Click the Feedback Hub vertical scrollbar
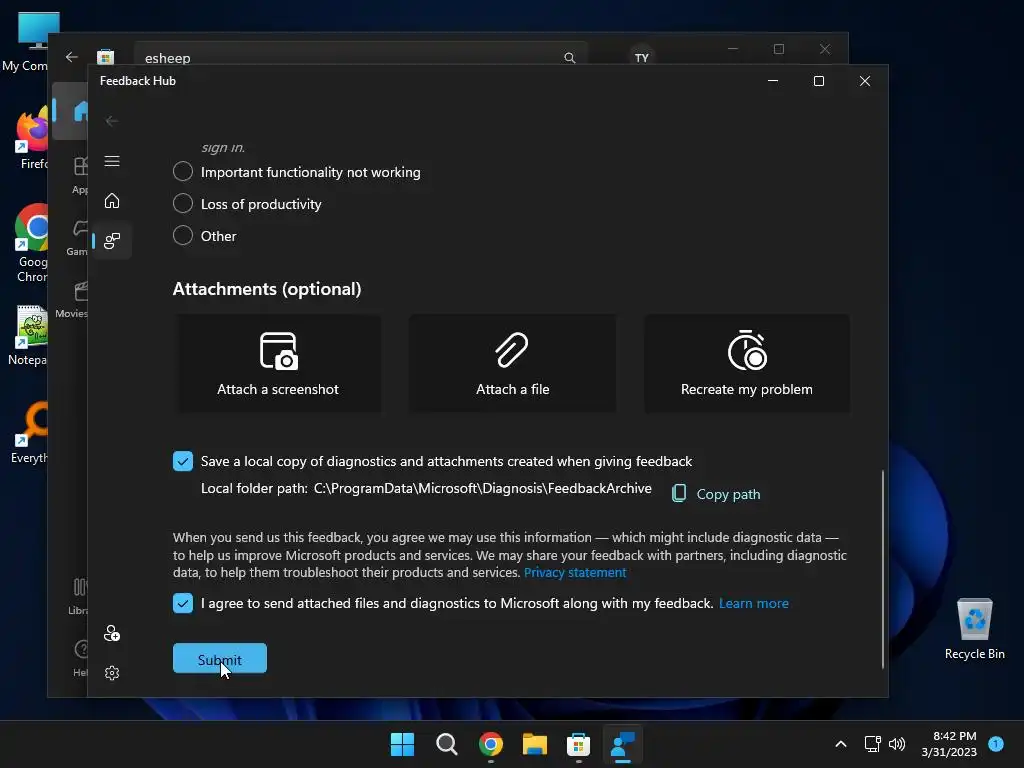 (883, 569)
